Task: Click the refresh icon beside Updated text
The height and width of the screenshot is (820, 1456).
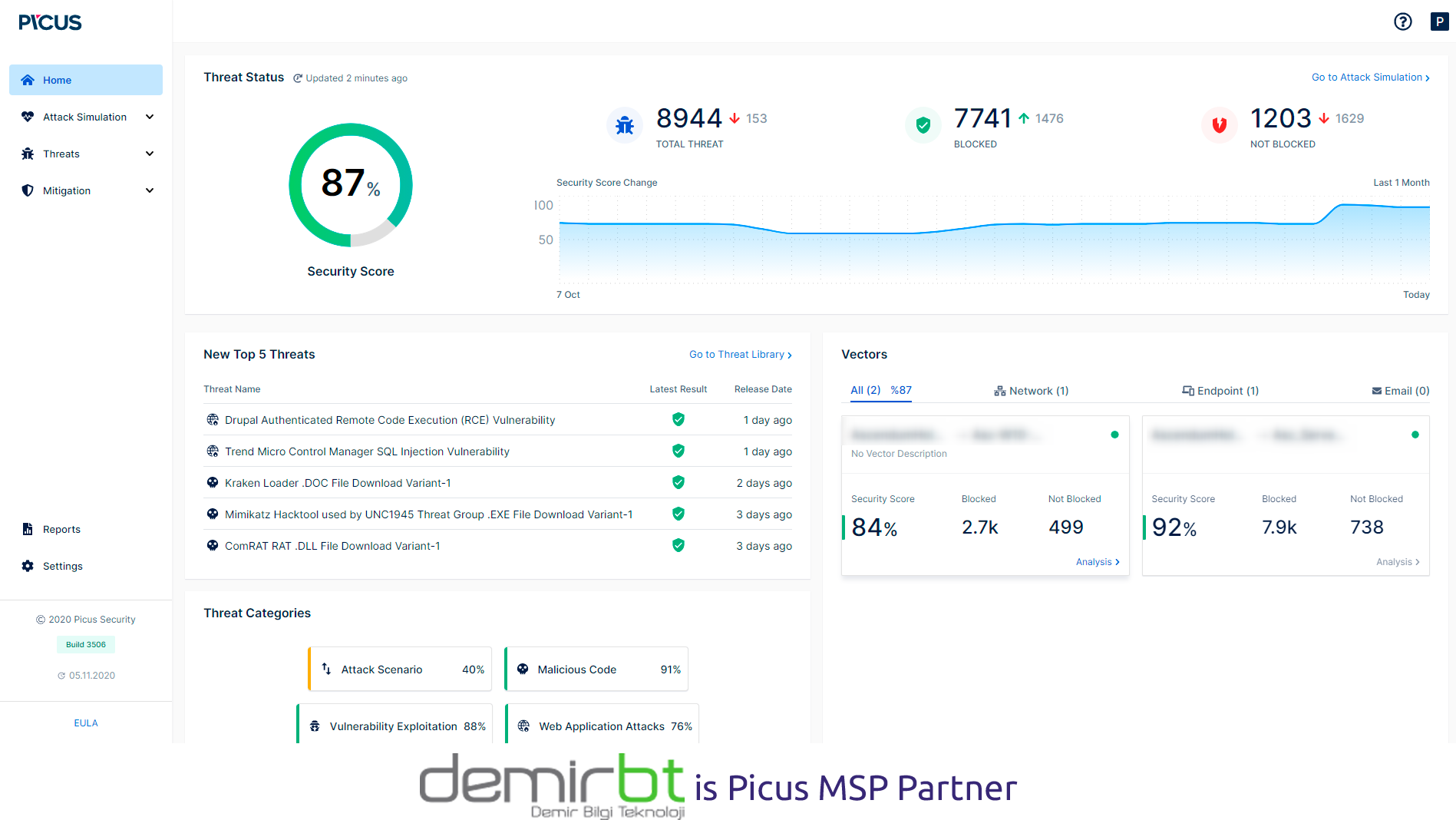Action: pyautogui.click(x=298, y=78)
